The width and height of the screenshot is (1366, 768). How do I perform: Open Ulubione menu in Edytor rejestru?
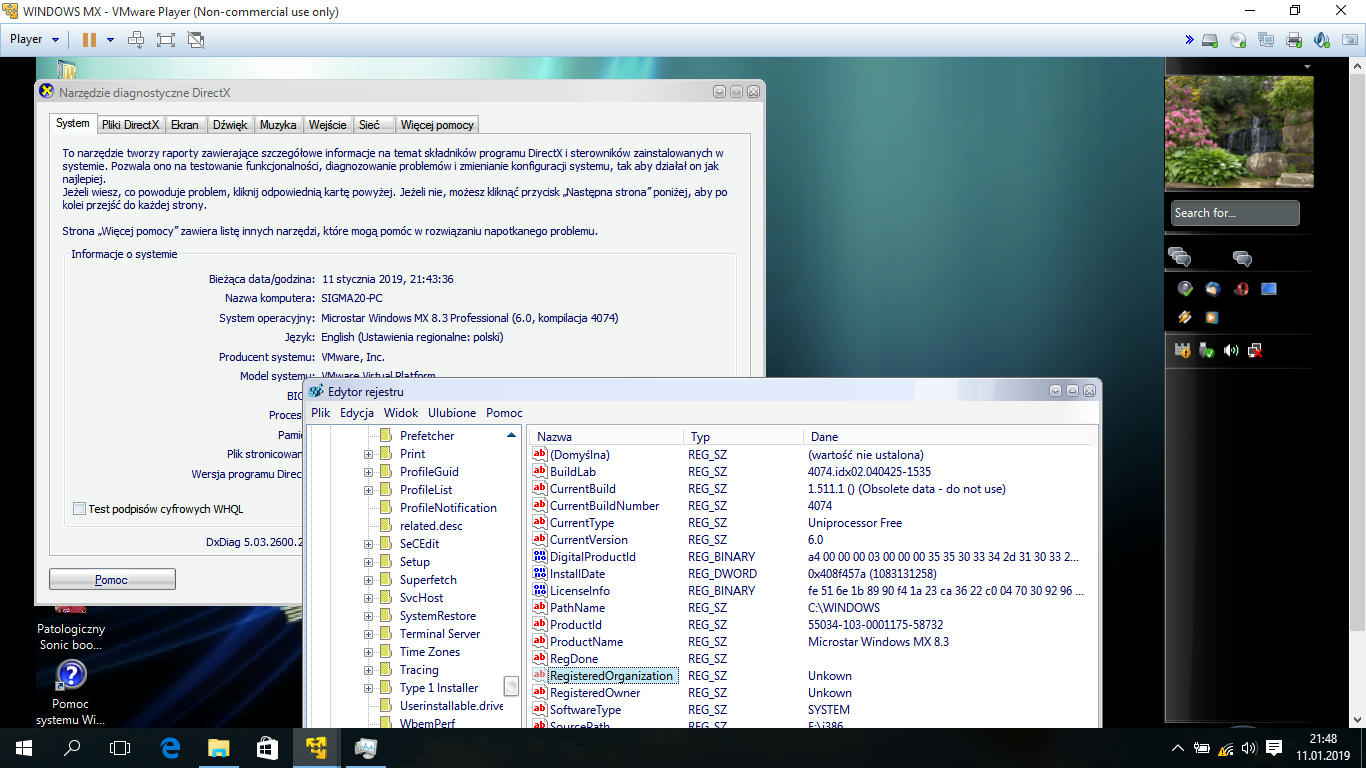[452, 413]
